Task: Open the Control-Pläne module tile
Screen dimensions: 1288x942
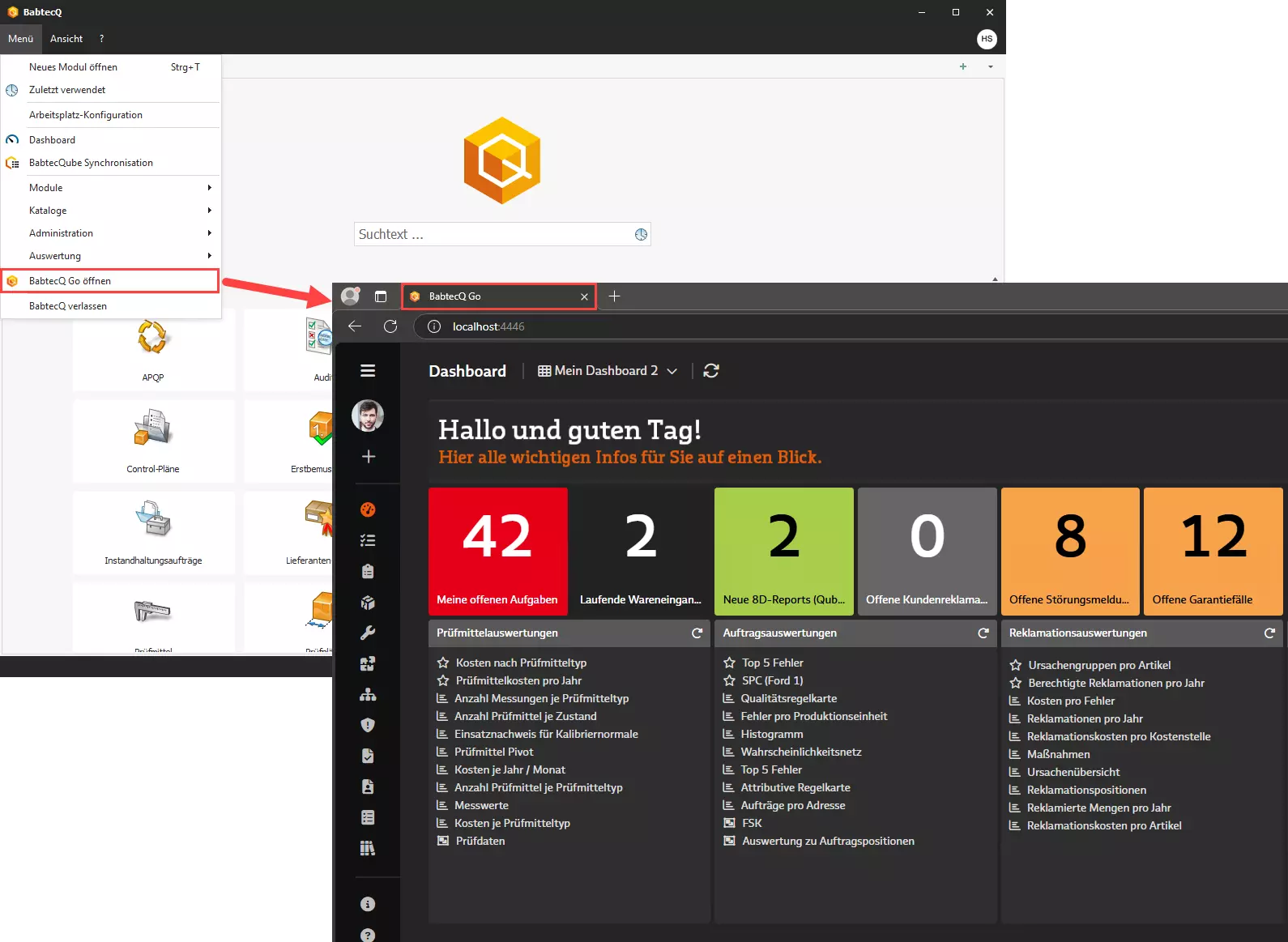Action: click(x=153, y=441)
